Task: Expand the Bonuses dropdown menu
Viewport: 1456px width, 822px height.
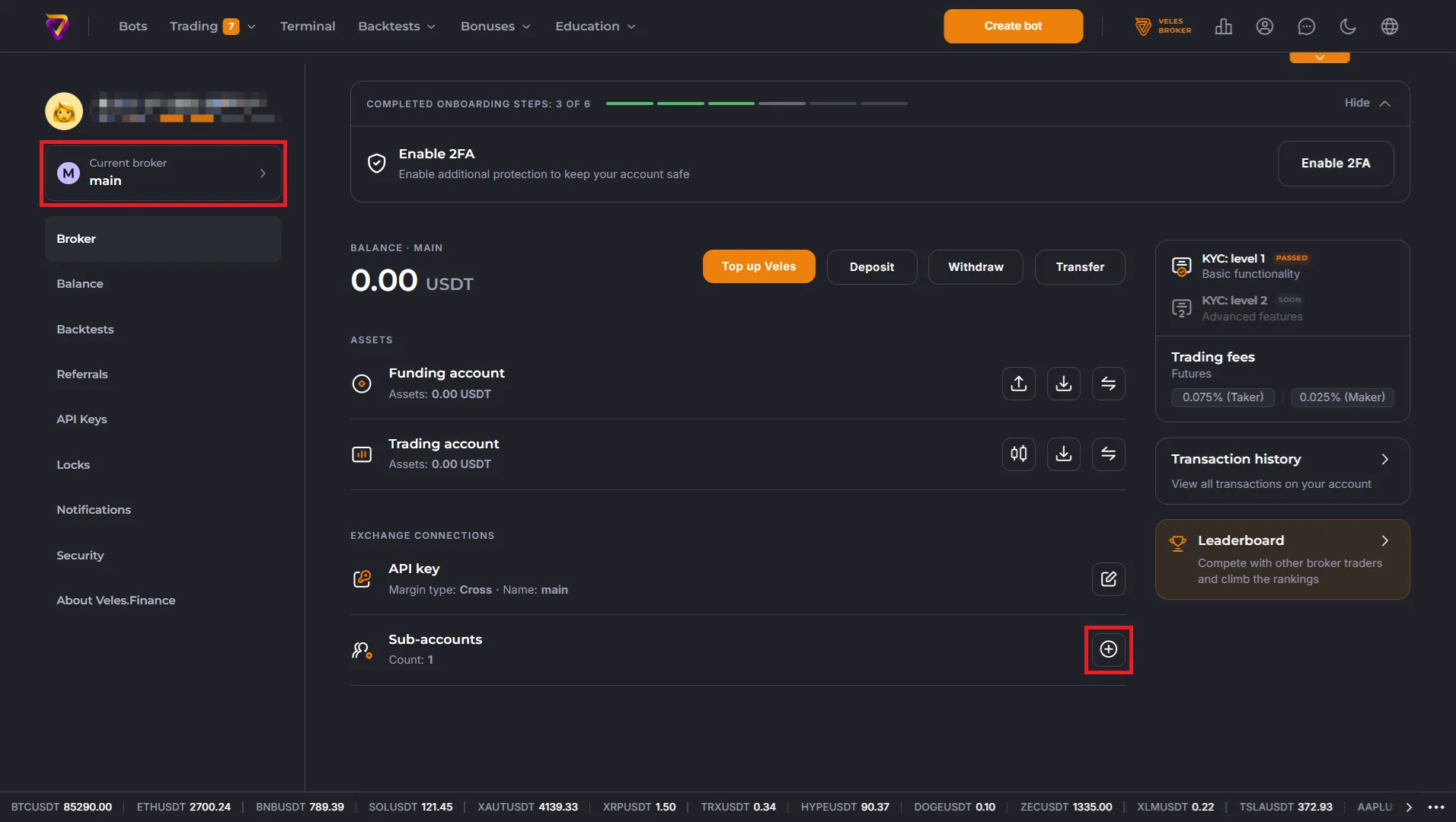Action: [x=495, y=26]
